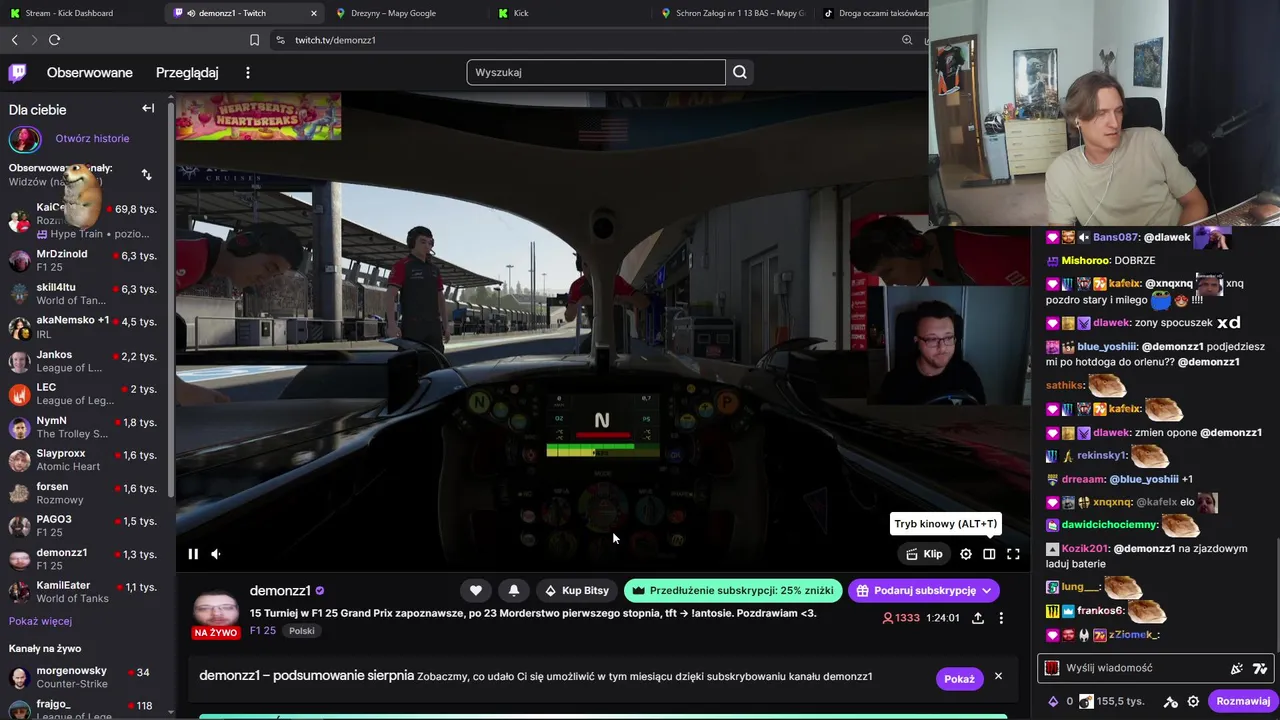Close the demonzz1 - Twitch browser tab
The height and width of the screenshot is (720, 1280).
tap(314, 13)
